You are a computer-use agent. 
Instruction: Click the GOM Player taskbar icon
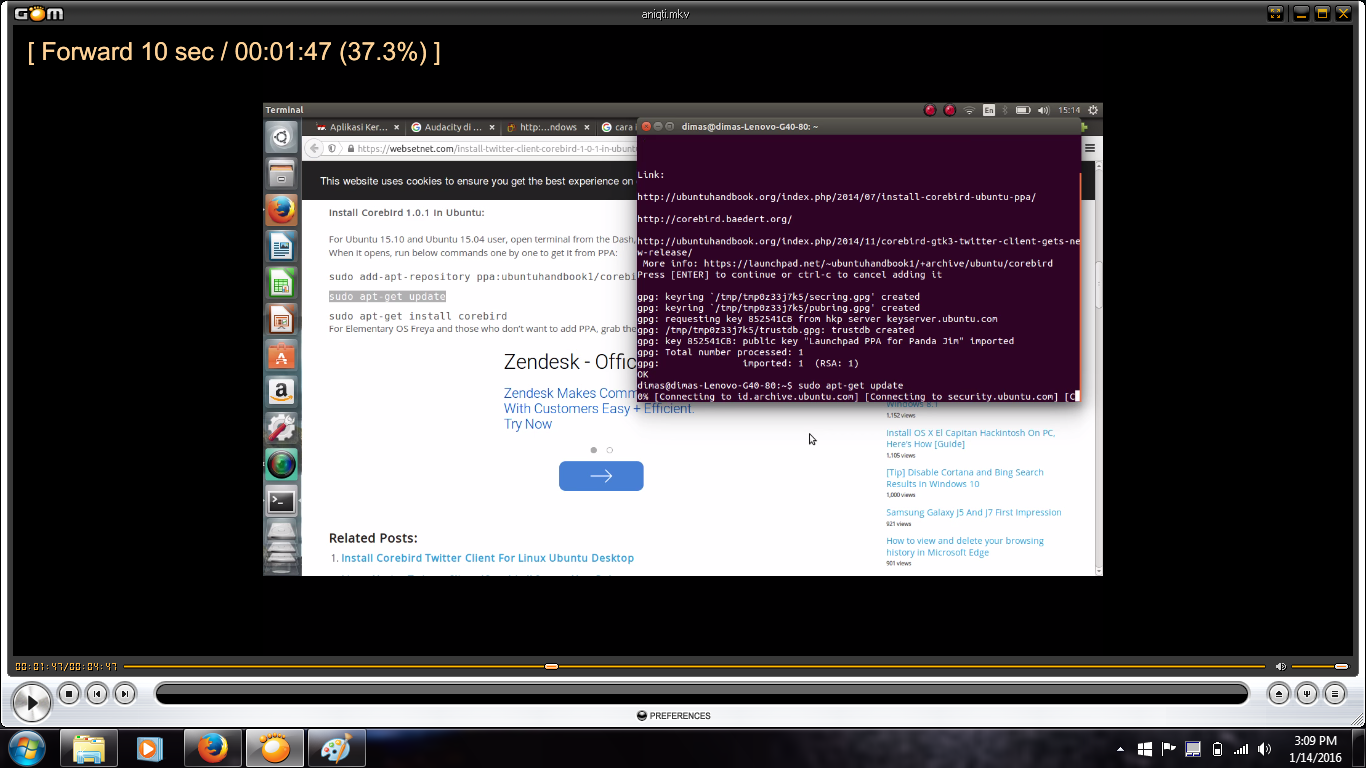[x=274, y=748]
